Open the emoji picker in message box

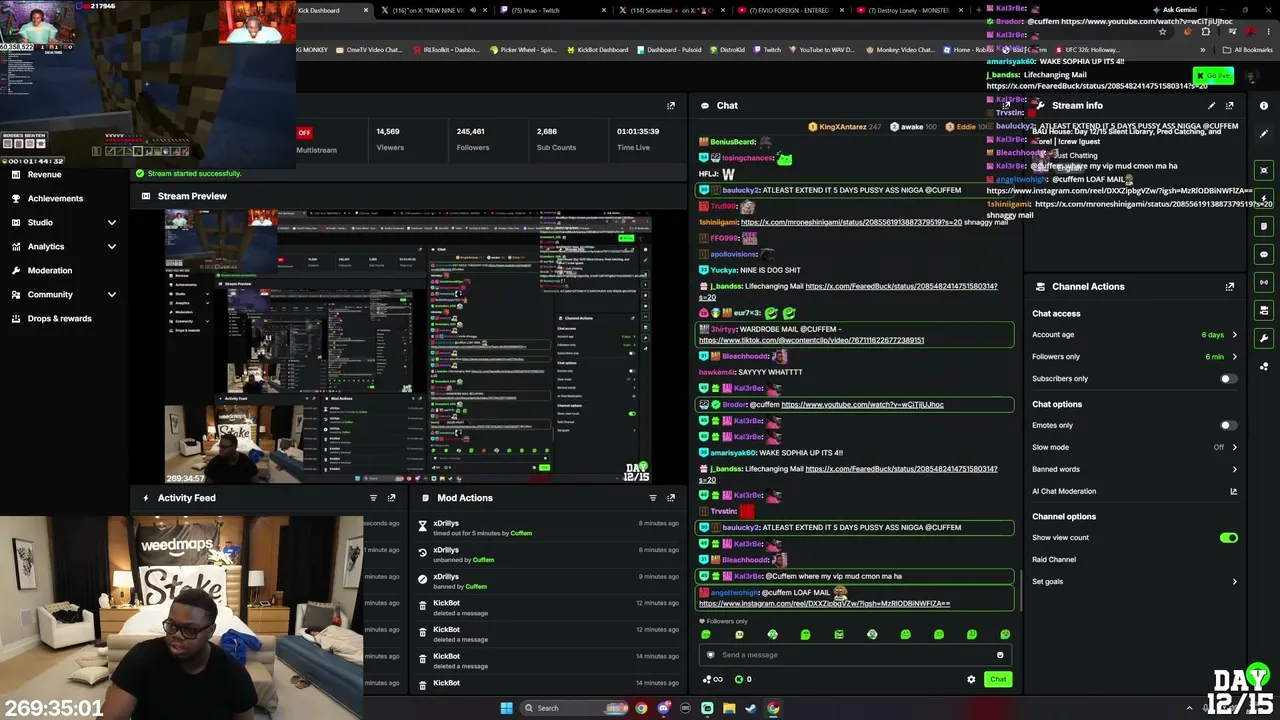(1000, 655)
